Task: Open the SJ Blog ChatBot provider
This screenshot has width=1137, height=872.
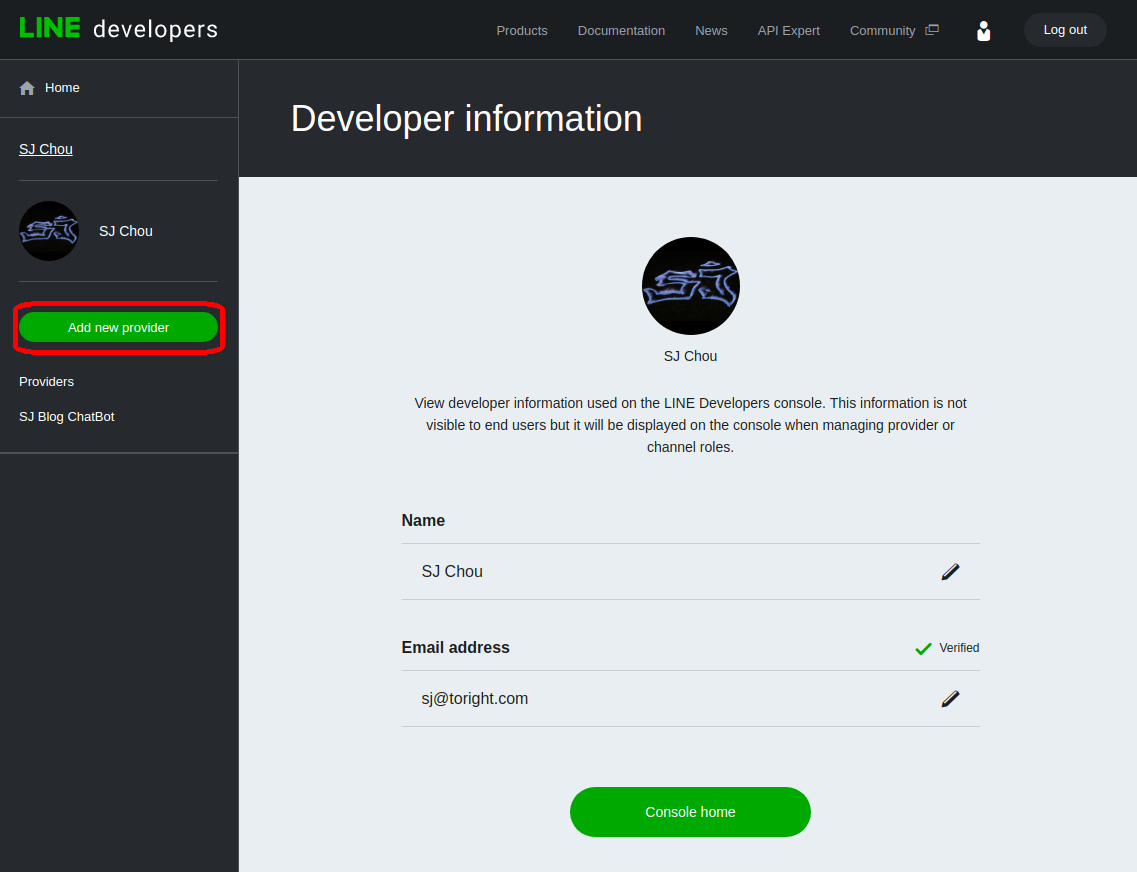Action: (67, 417)
